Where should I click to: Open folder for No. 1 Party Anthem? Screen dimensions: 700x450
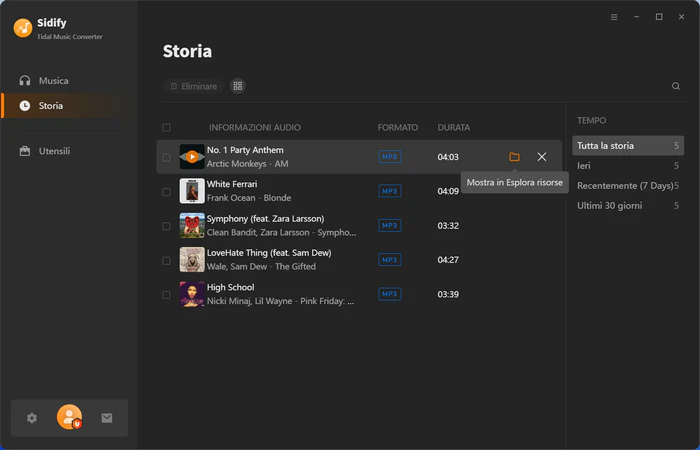[514, 157]
